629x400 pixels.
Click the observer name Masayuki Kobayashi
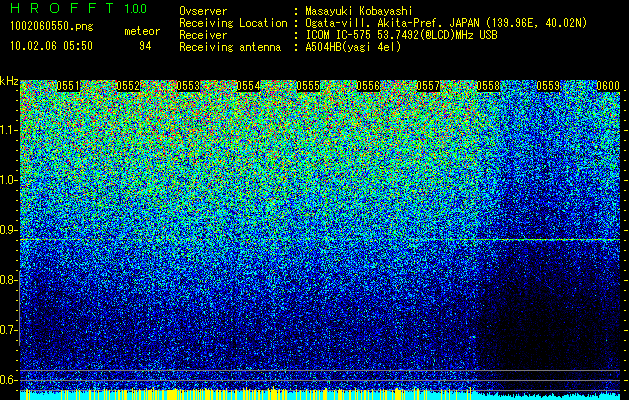click(359, 11)
